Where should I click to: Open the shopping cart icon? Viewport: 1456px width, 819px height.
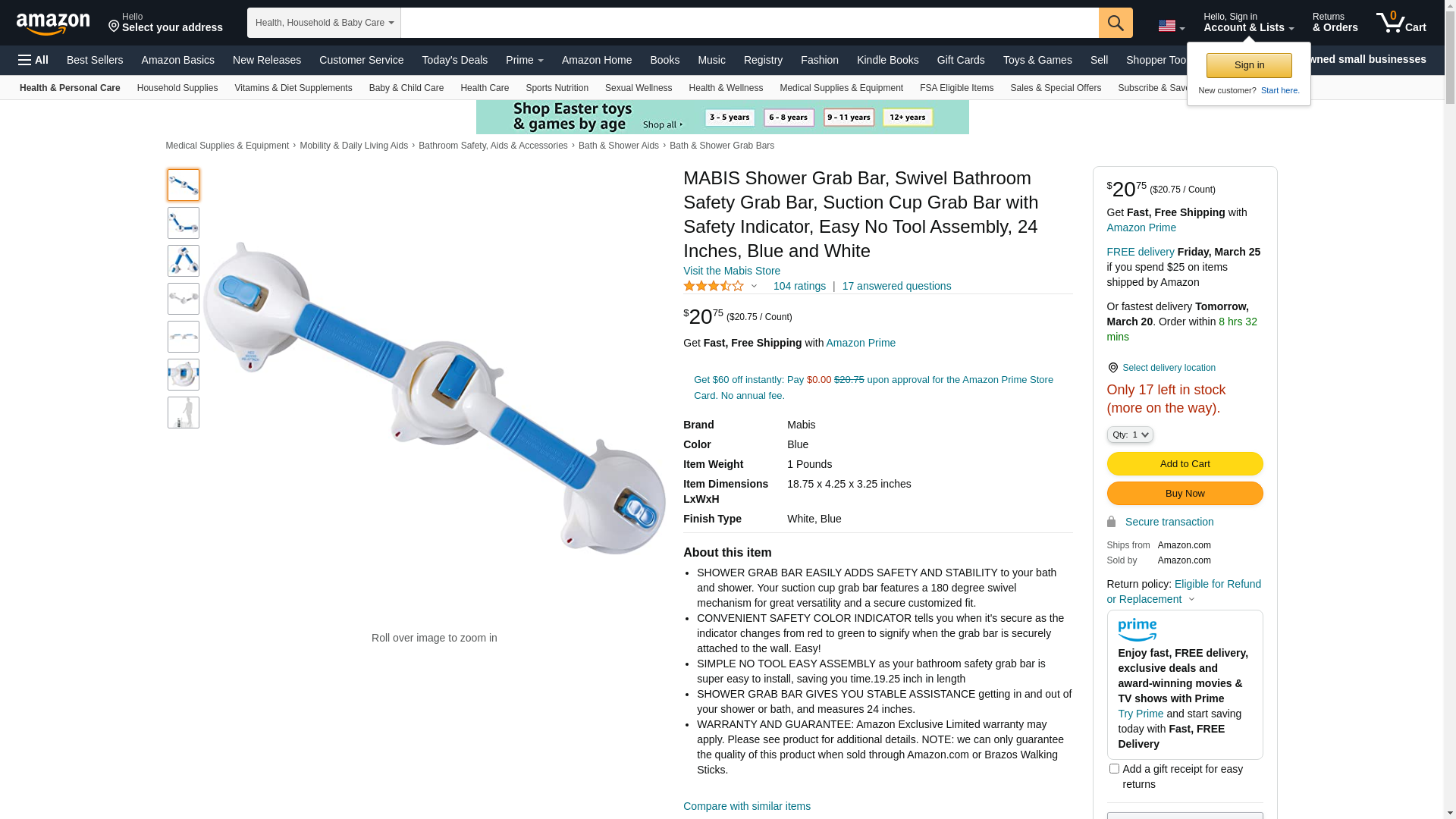1401,23
